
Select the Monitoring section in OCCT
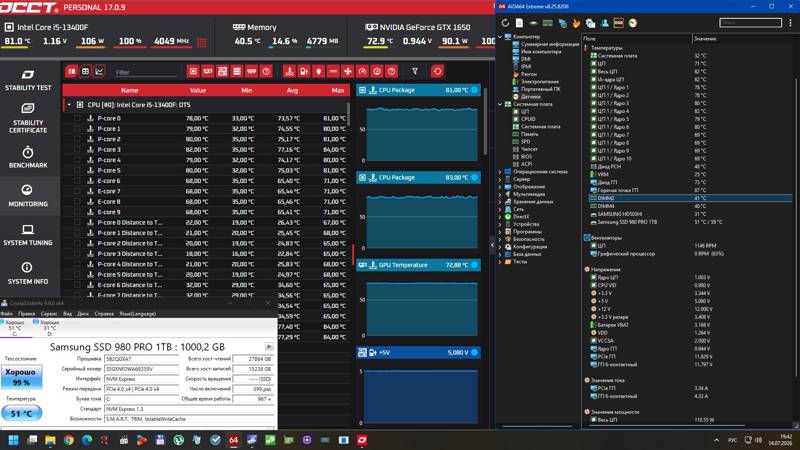tap(28, 196)
